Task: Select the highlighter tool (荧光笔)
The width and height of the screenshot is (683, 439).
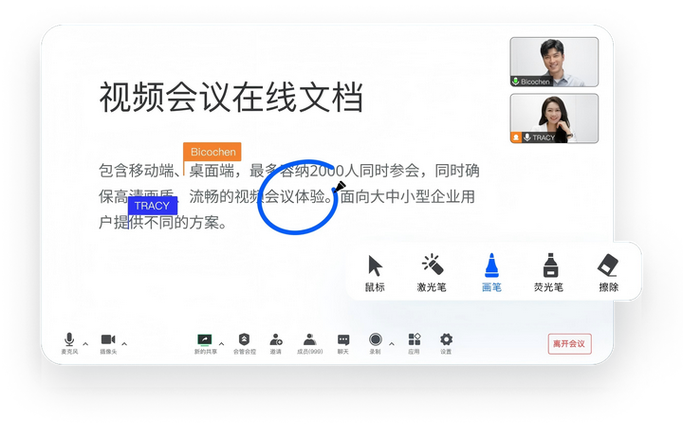Action: coord(549,273)
